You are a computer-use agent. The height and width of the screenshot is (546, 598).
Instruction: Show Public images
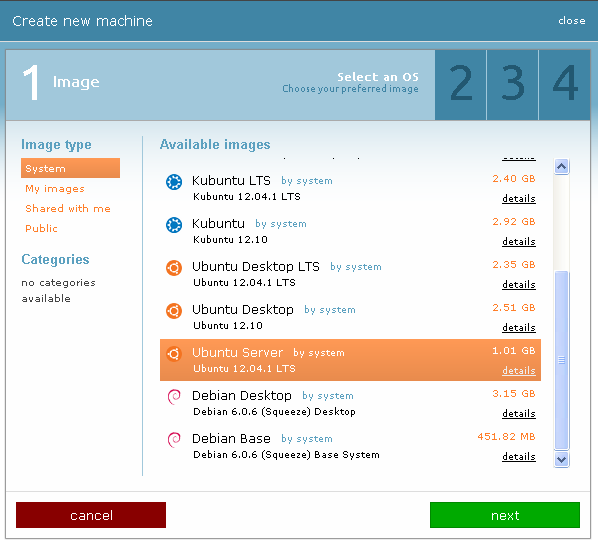[x=41, y=228]
